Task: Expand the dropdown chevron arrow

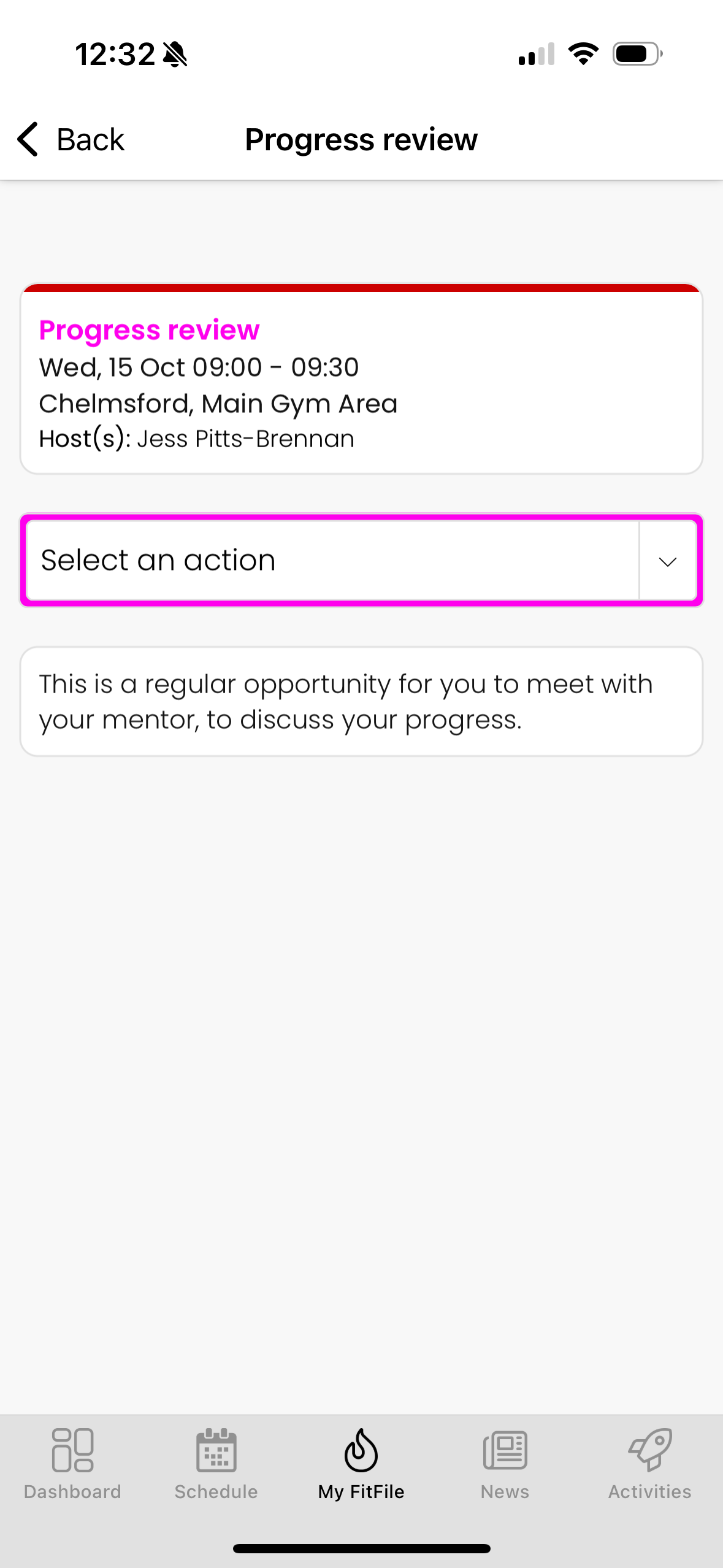Action: [667, 561]
